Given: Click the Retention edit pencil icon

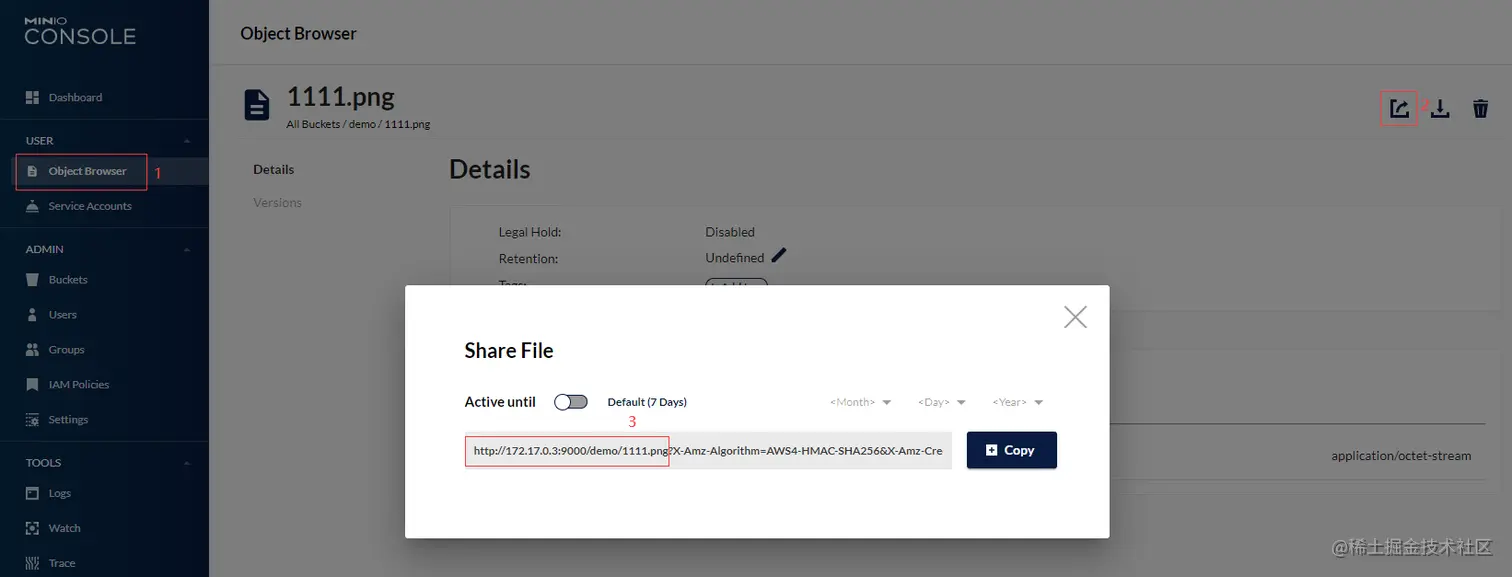Looking at the screenshot, I should click(779, 255).
